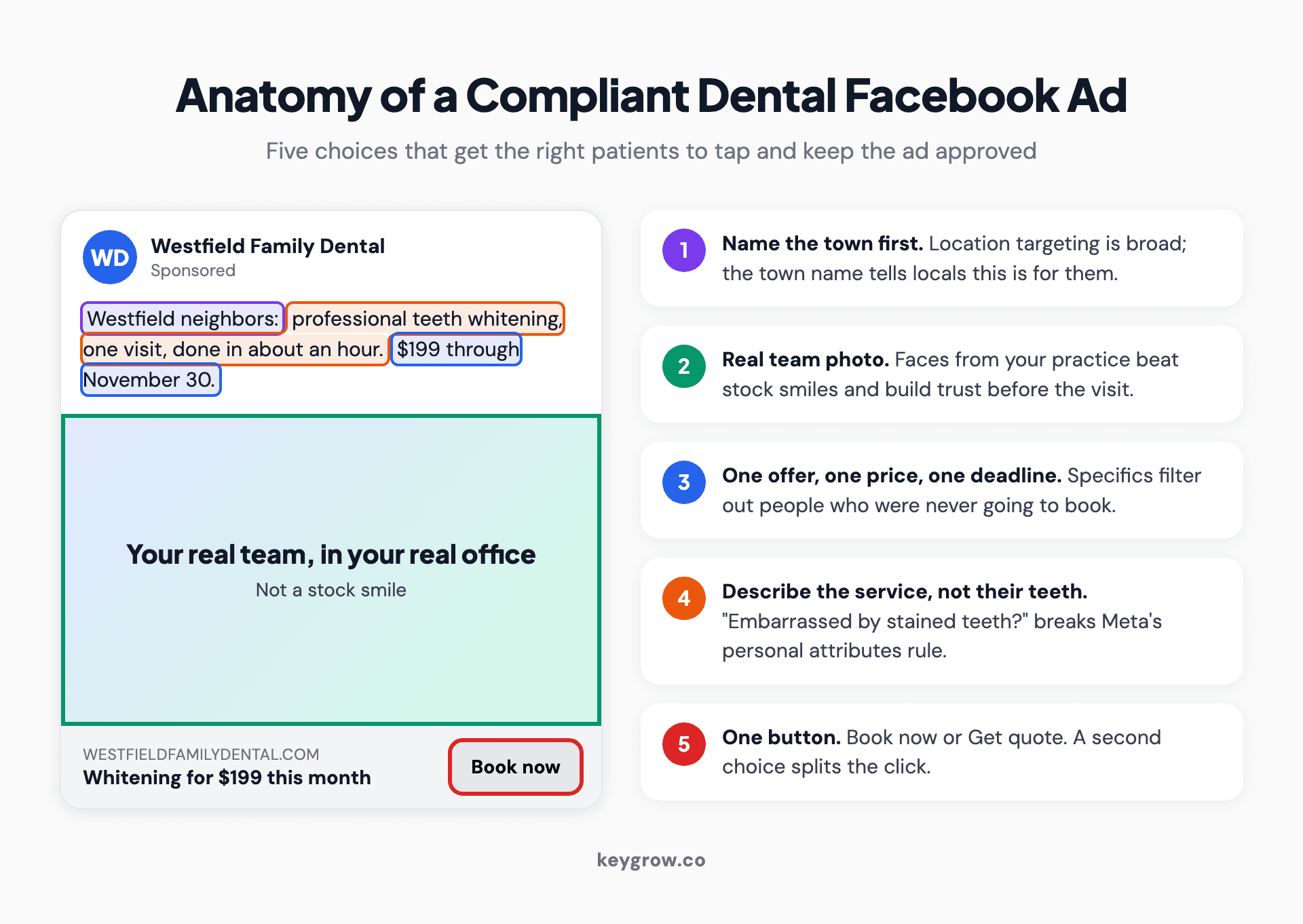This screenshot has width=1303, height=924.
Task: Click the 'Anatomy of a Compliant Dental Facebook Ad' title
Action: coord(651,96)
